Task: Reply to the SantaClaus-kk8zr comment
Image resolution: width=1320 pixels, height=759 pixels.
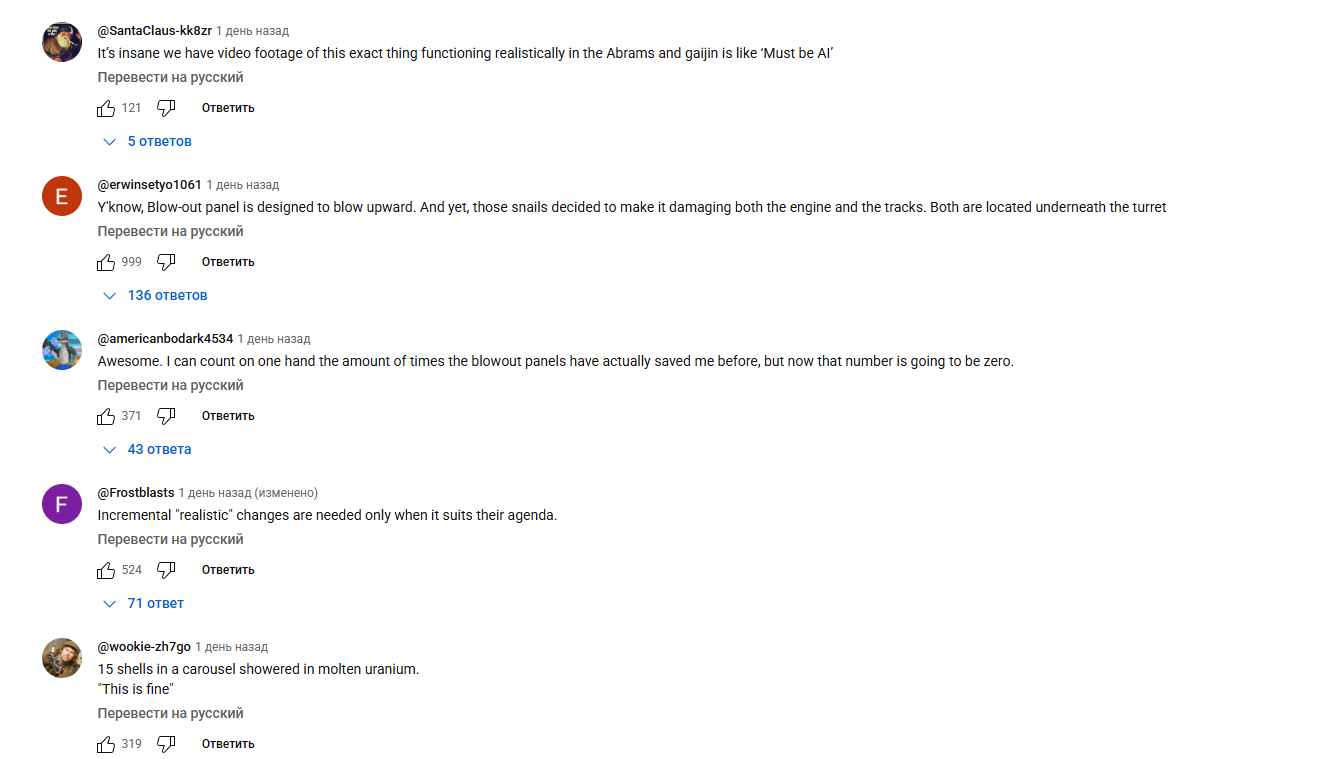Action: click(x=228, y=108)
